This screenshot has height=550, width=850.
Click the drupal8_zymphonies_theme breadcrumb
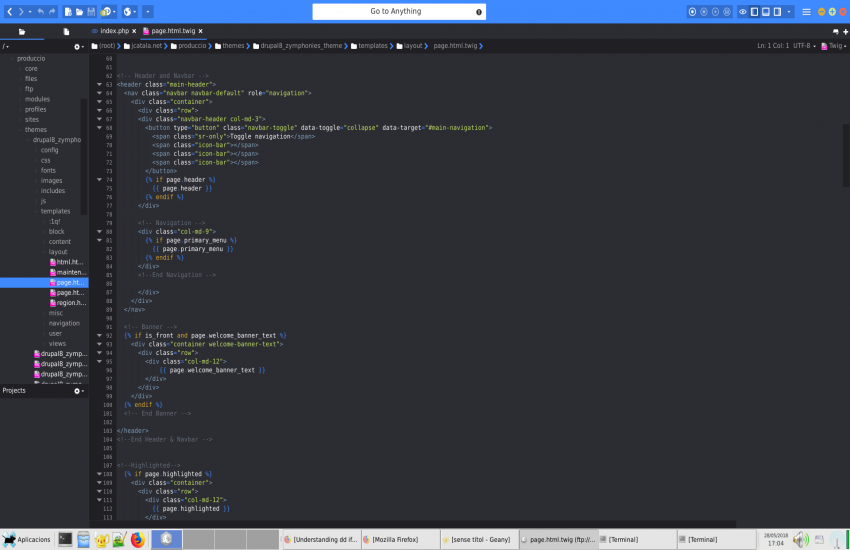(x=297, y=46)
